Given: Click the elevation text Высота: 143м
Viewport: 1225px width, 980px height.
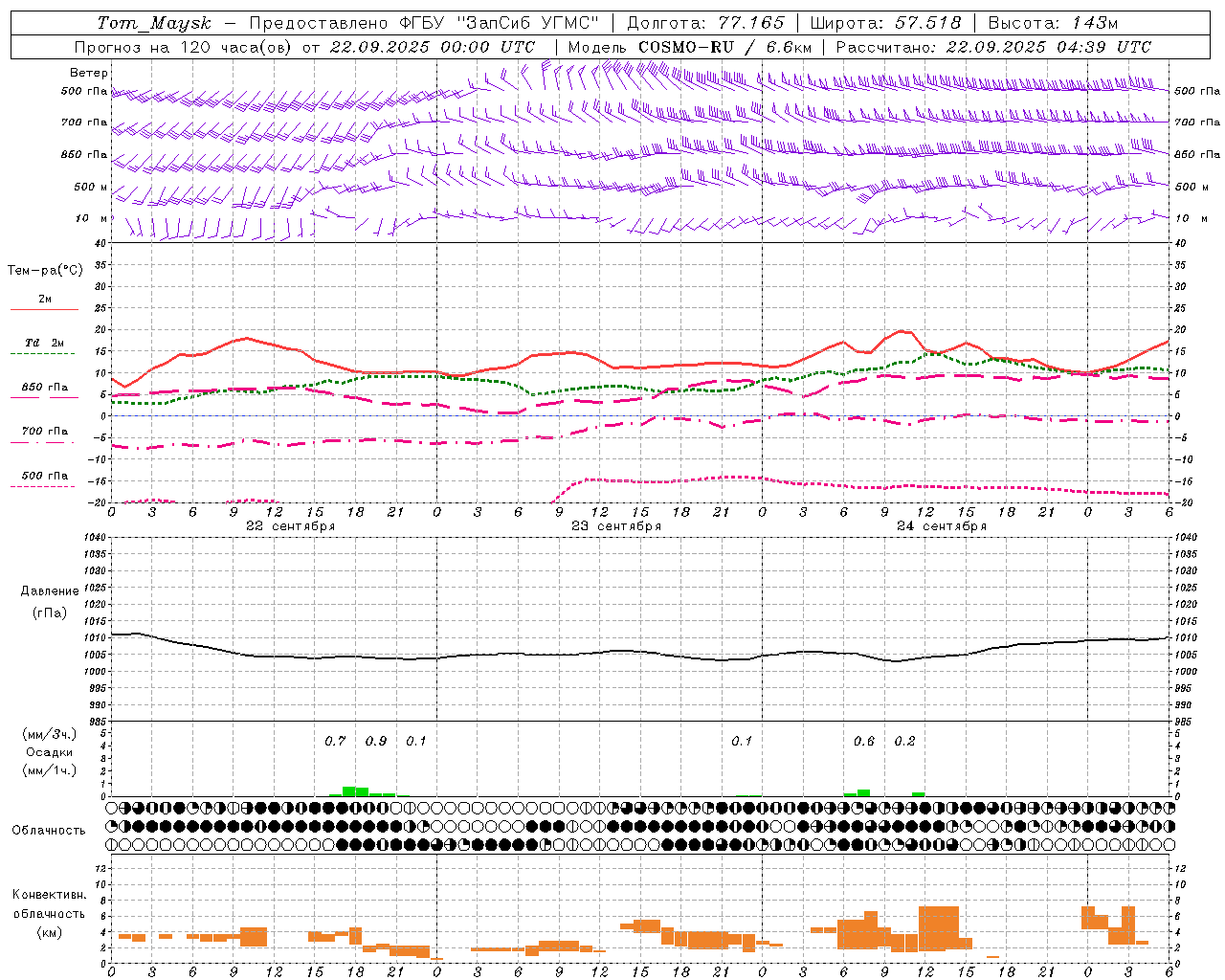Looking at the screenshot, I should coord(1053,23).
